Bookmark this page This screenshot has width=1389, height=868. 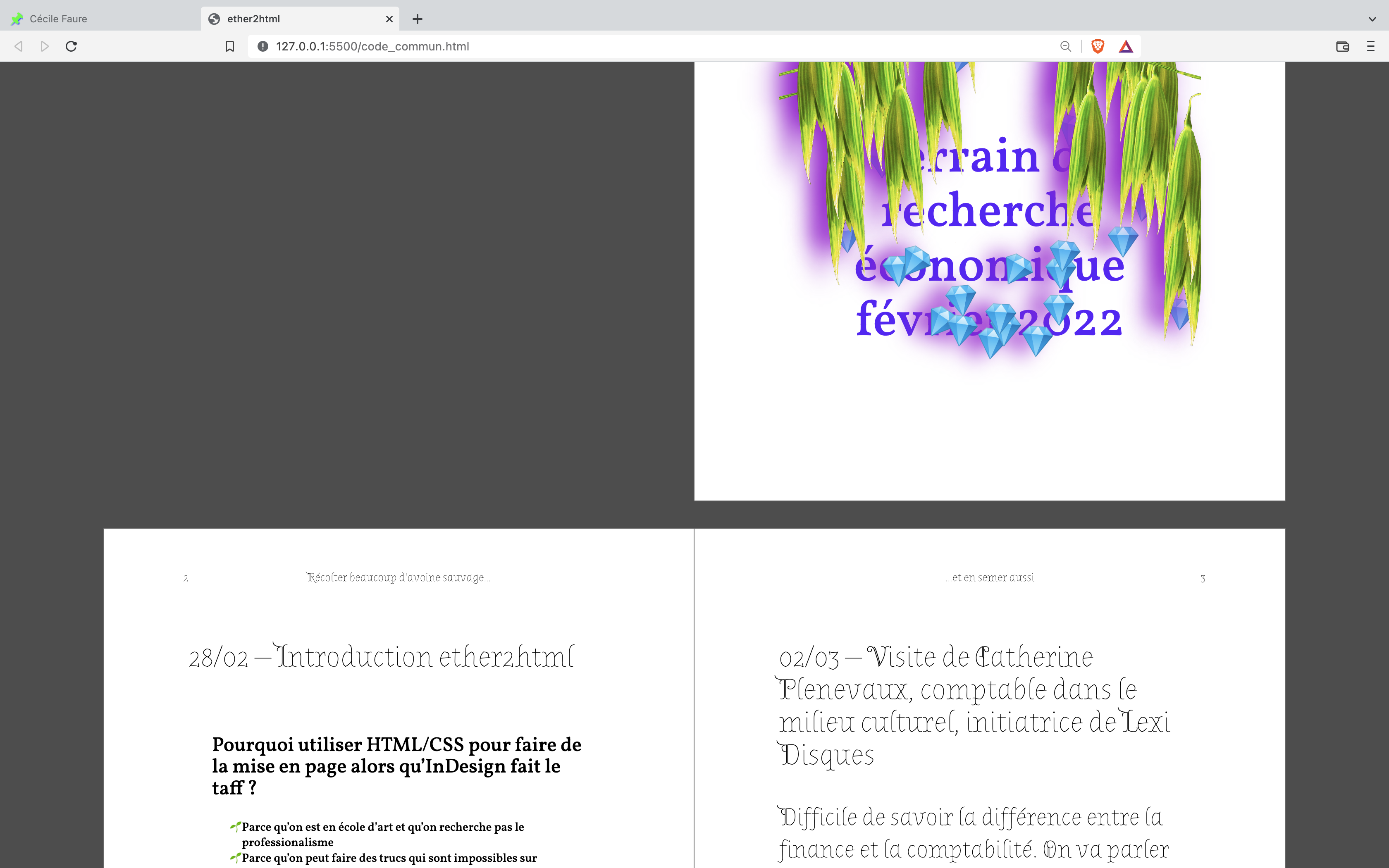(x=229, y=46)
